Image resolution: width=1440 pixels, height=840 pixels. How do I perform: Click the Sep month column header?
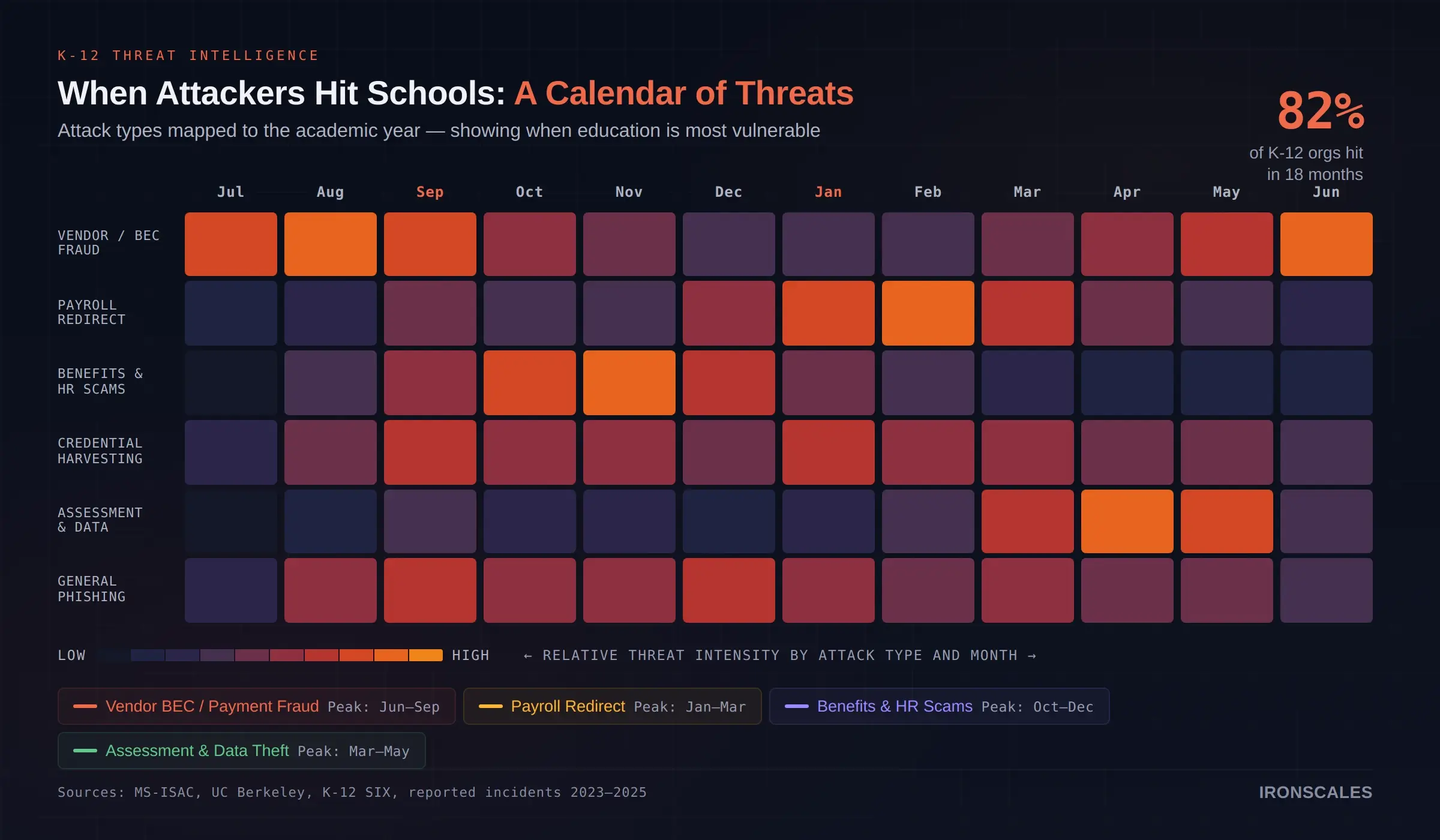click(x=430, y=192)
